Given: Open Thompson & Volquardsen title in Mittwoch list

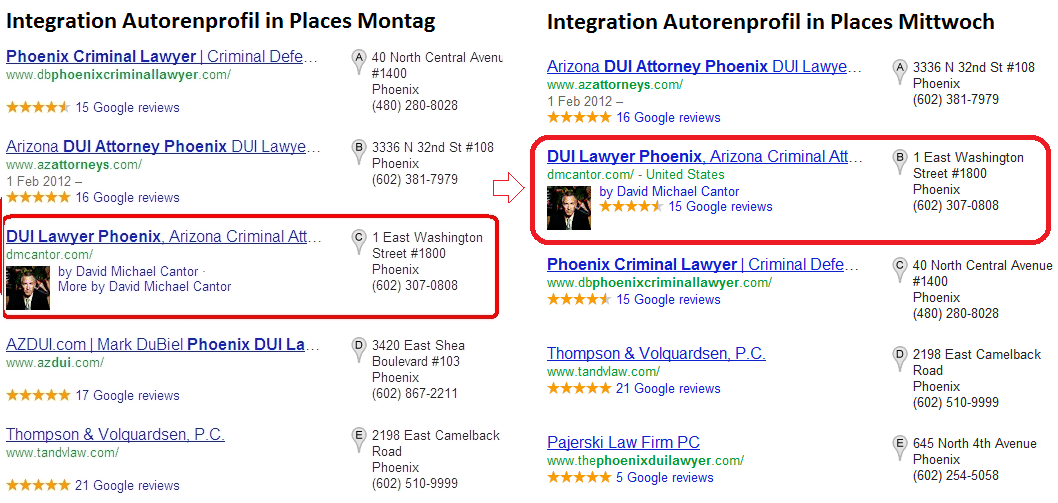Looking at the screenshot, I should 657,353.
